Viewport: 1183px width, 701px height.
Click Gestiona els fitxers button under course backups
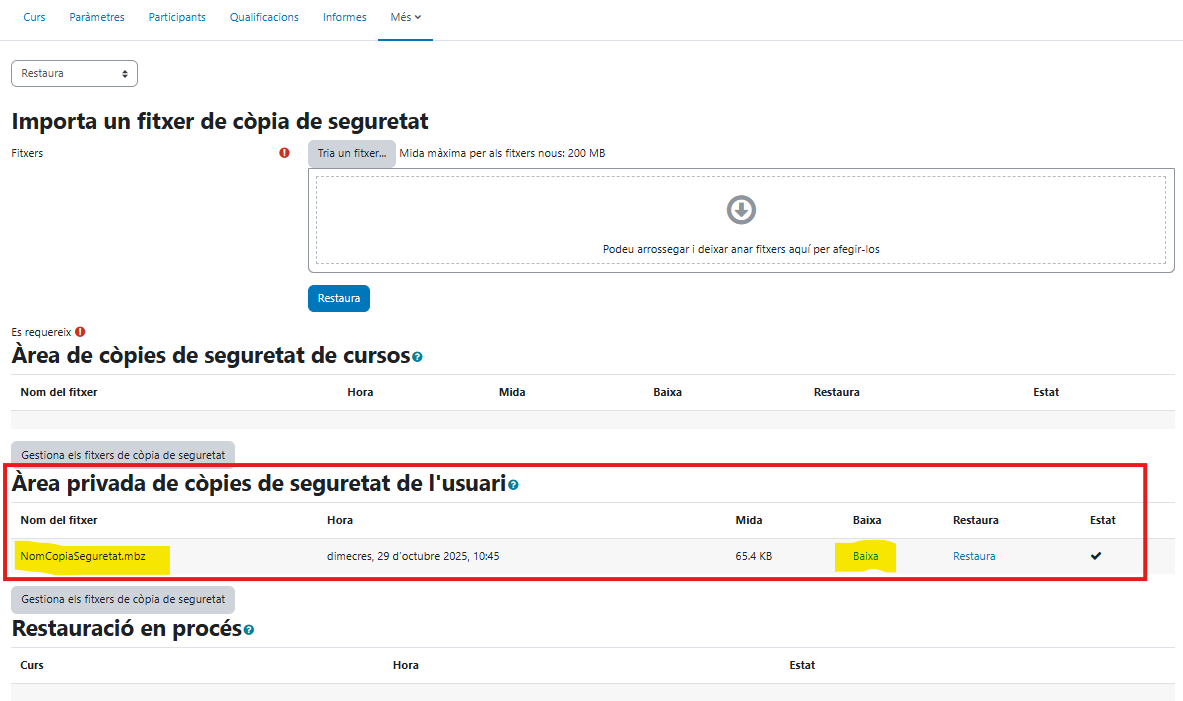pyautogui.click(x=123, y=455)
